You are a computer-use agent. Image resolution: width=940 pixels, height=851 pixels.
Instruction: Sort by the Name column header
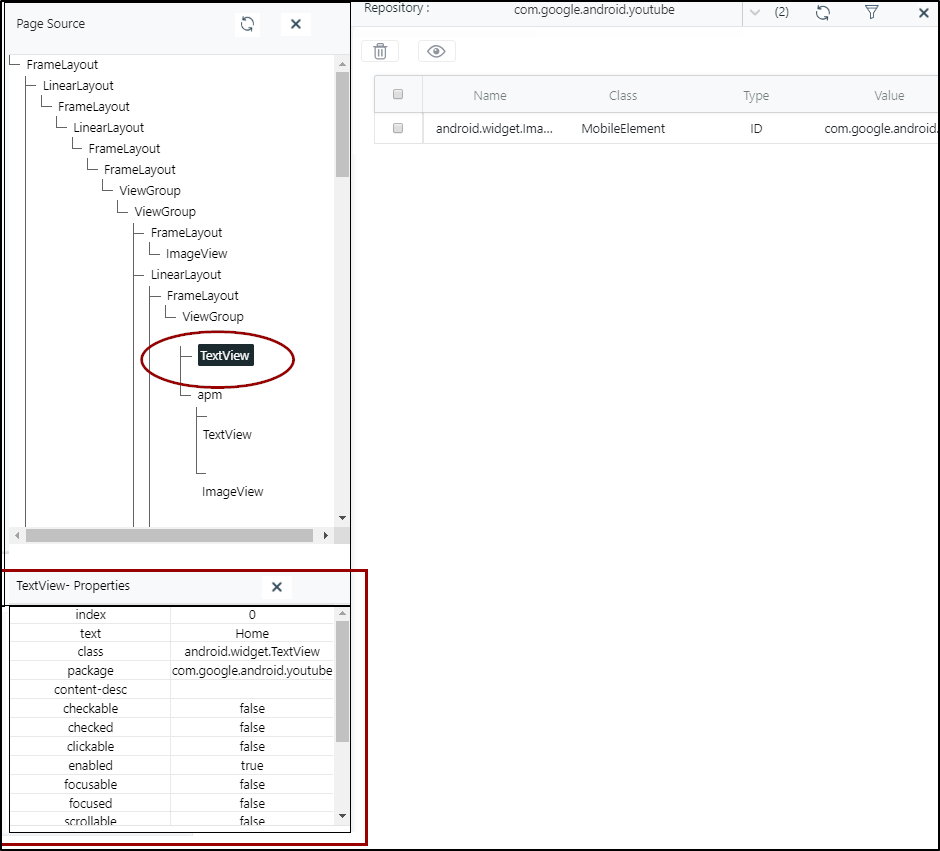tap(490, 96)
